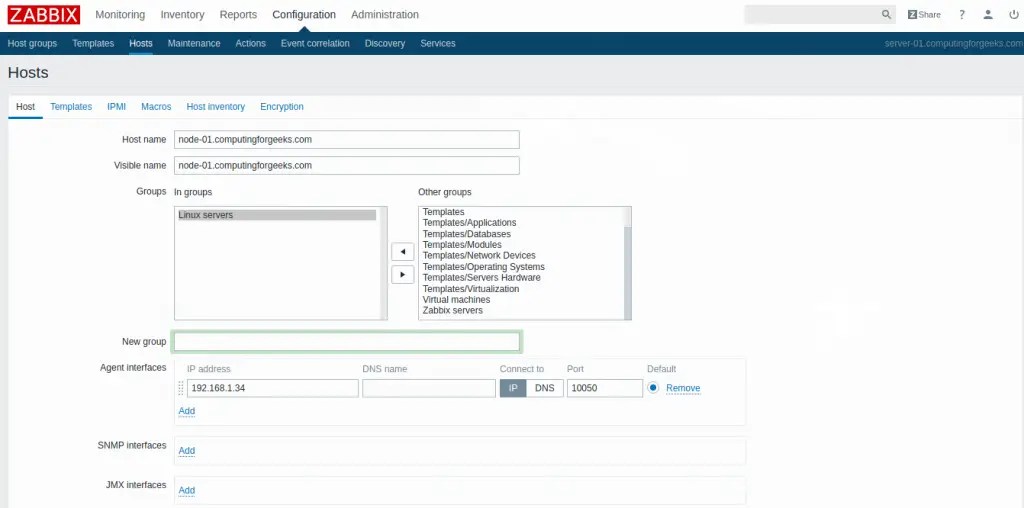Click the Host name field
Screen dimensions: 1024x508
347,139
